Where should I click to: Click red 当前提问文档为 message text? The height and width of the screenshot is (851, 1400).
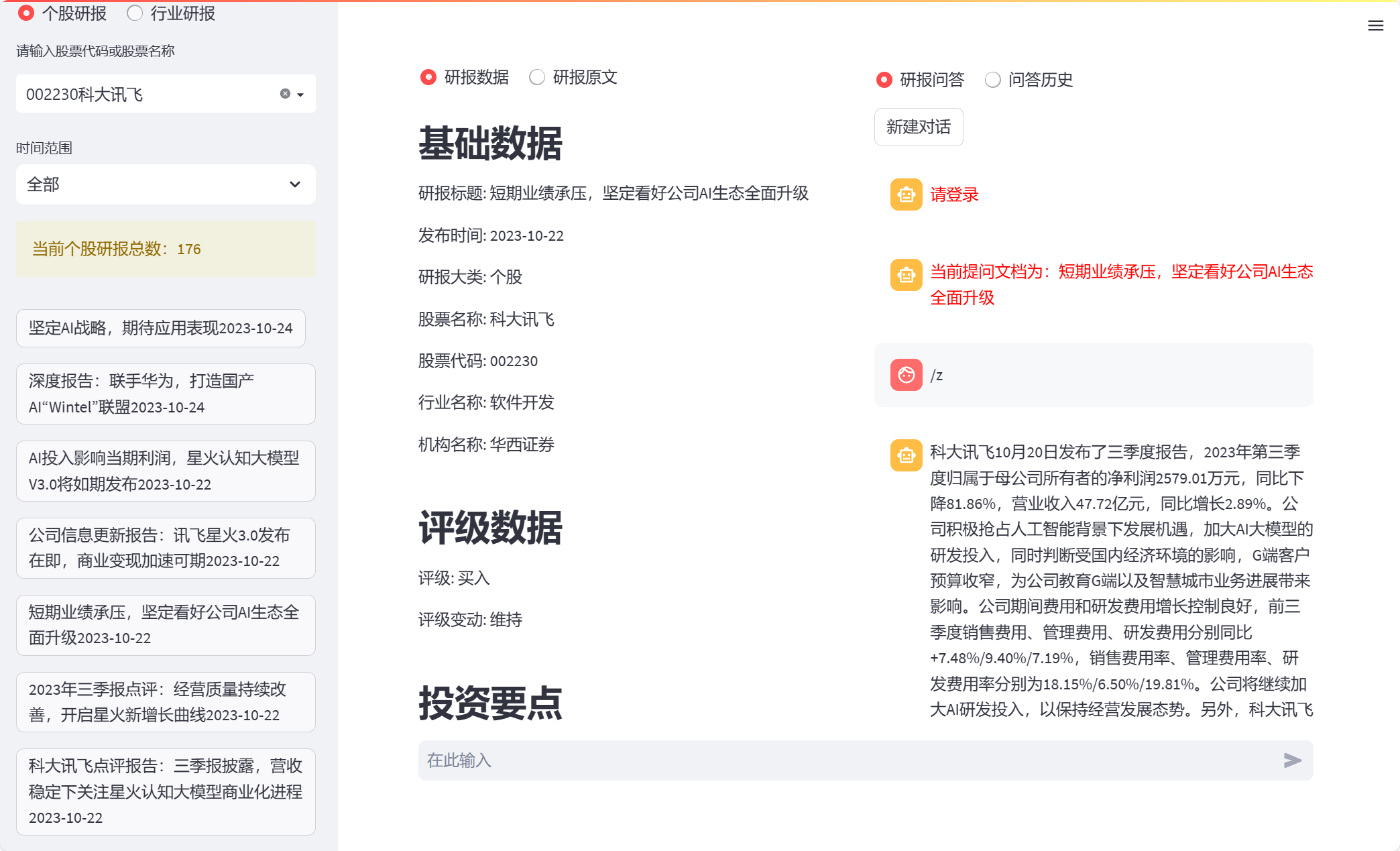[1121, 284]
